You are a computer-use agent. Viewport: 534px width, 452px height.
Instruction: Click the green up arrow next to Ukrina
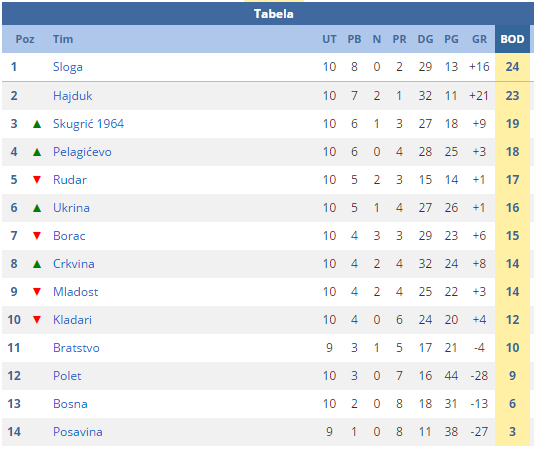tap(37, 208)
